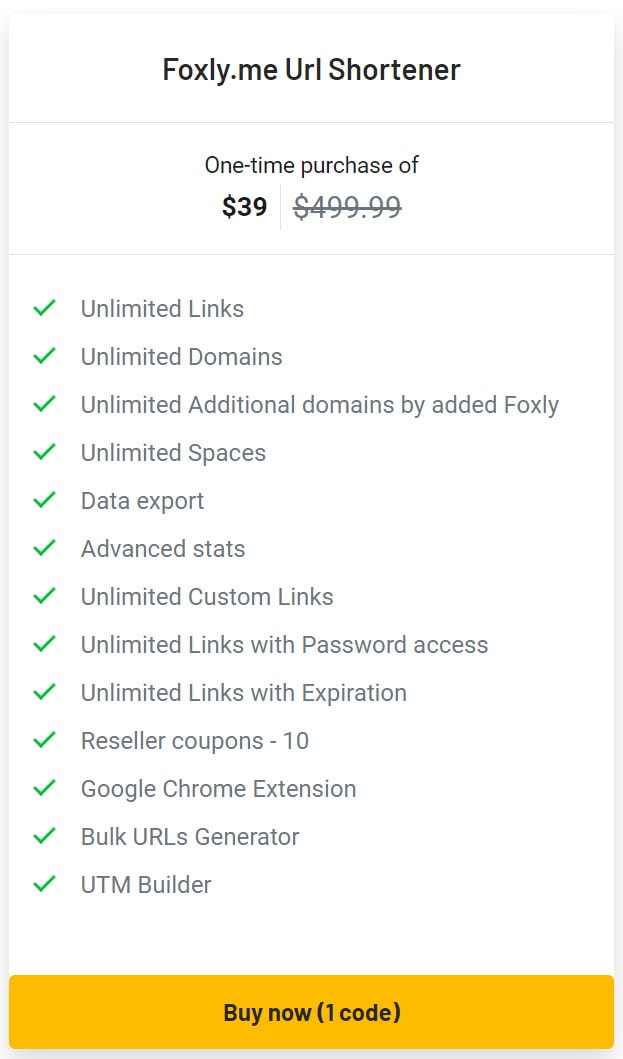Image resolution: width=623 pixels, height=1059 pixels.
Task: Click the green check beside Unlimited Spaces
Action: [44, 452]
